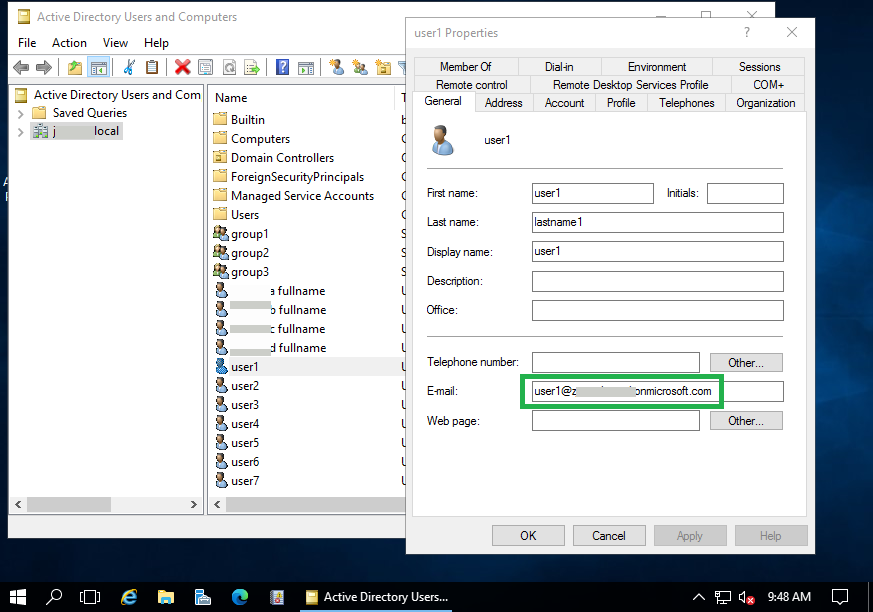Click the Cut scissors toolbar icon

click(128, 67)
